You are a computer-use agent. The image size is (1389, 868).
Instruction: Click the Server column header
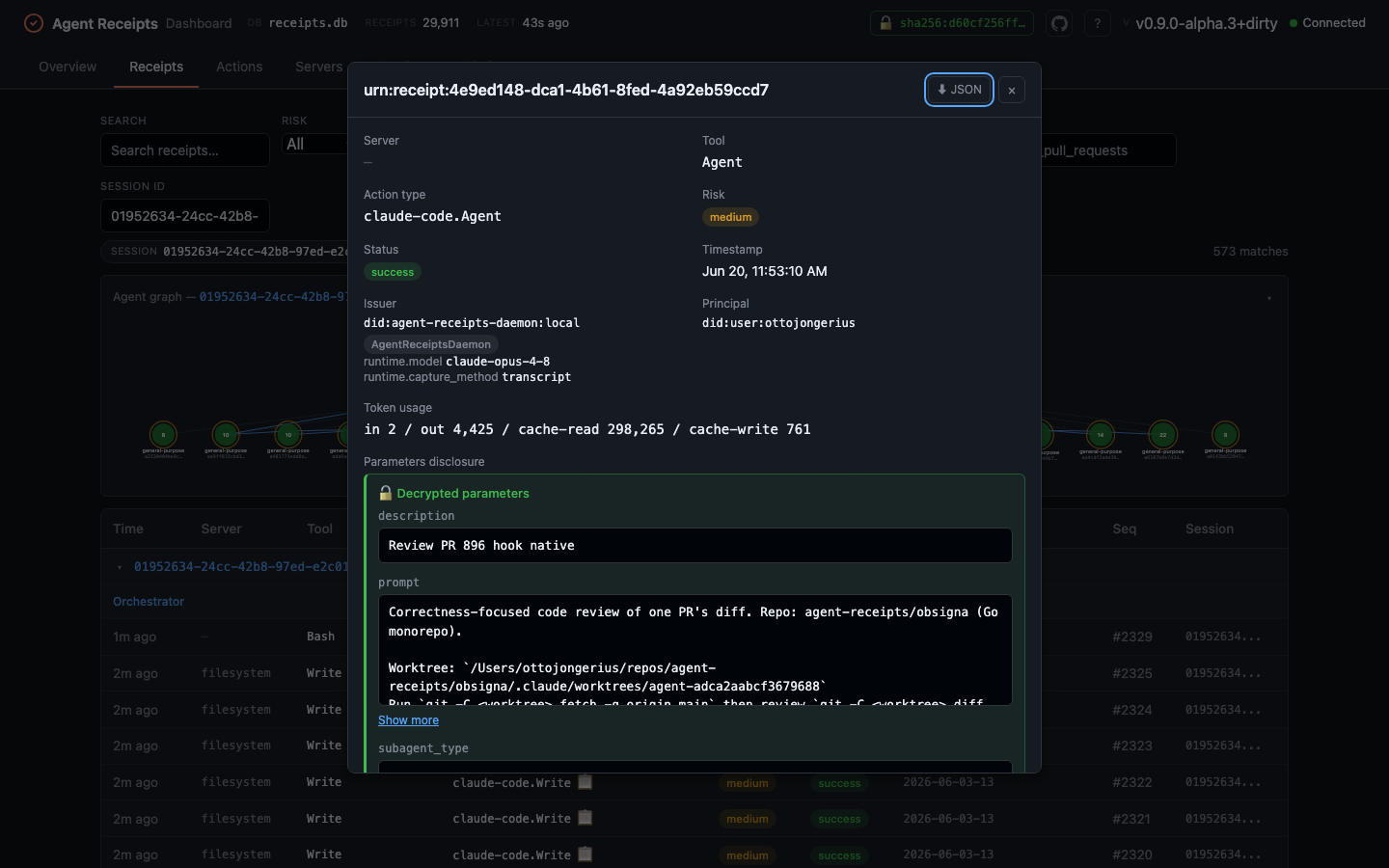click(x=222, y=529)
